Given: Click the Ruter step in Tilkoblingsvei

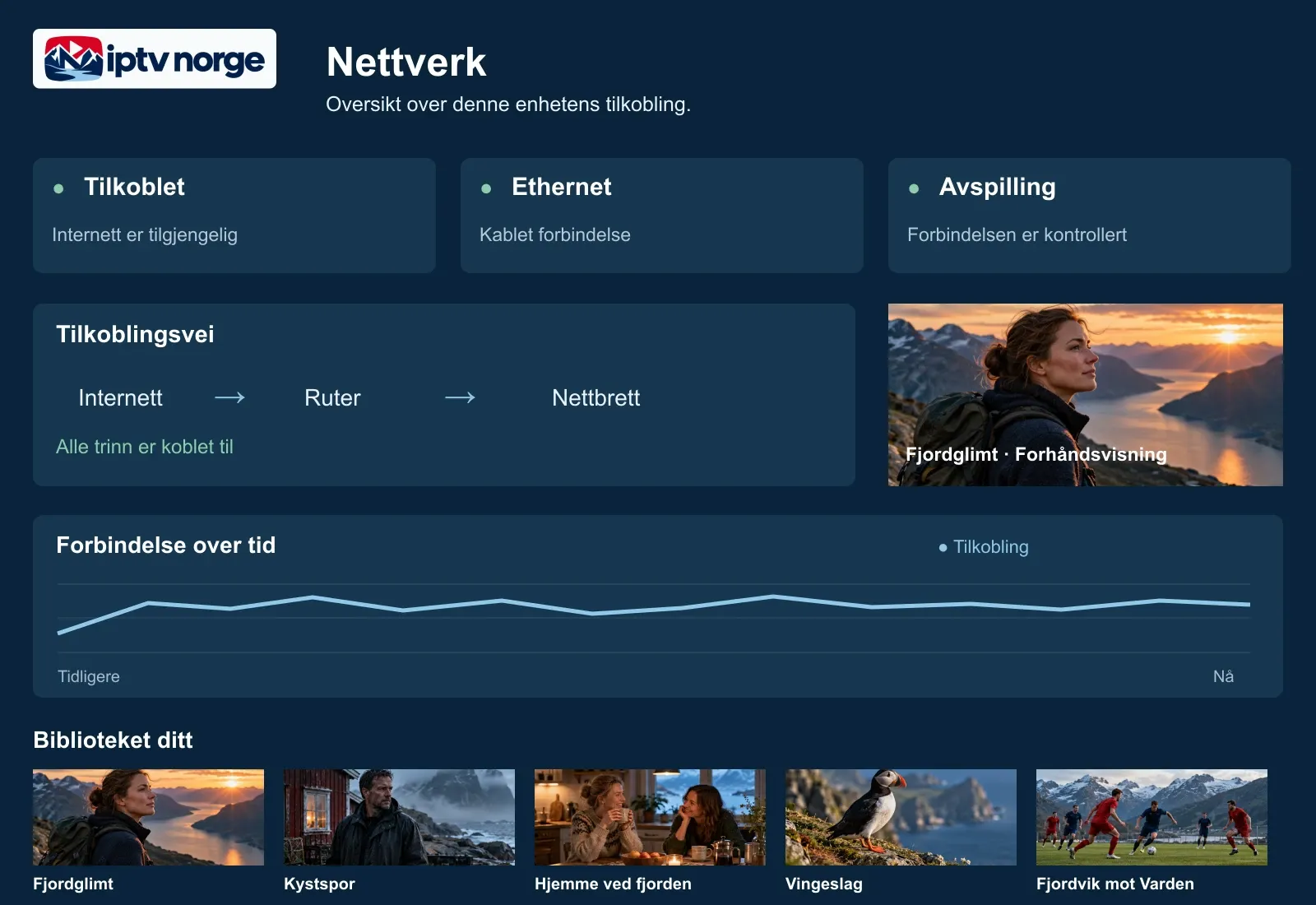Looking at the screenshot, I should pyautogui.click(x=332, y=398).
